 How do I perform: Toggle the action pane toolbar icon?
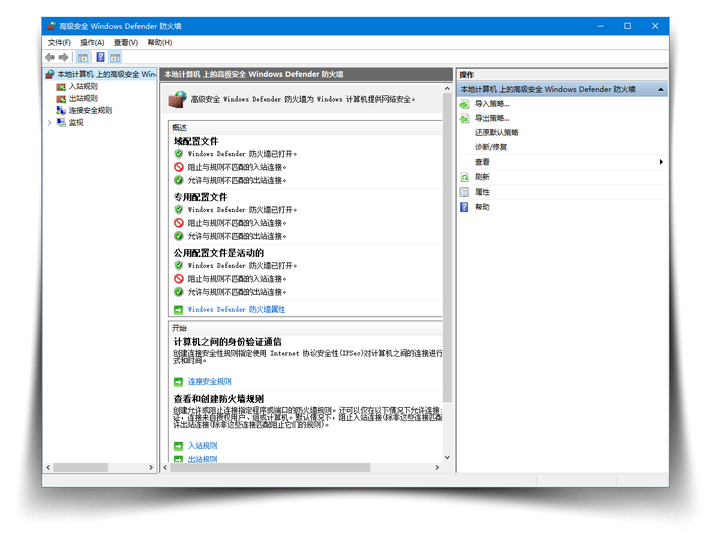[x=115, y=57]
